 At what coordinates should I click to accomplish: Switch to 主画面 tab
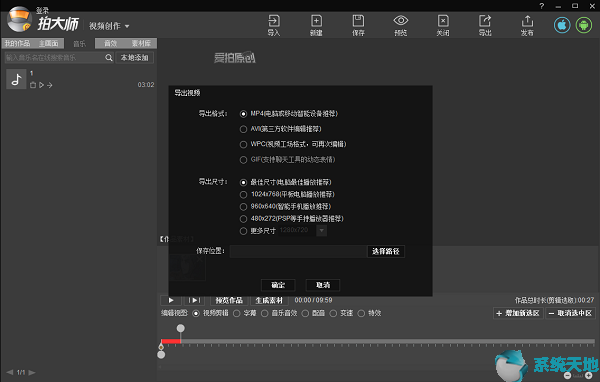point(49,43)
